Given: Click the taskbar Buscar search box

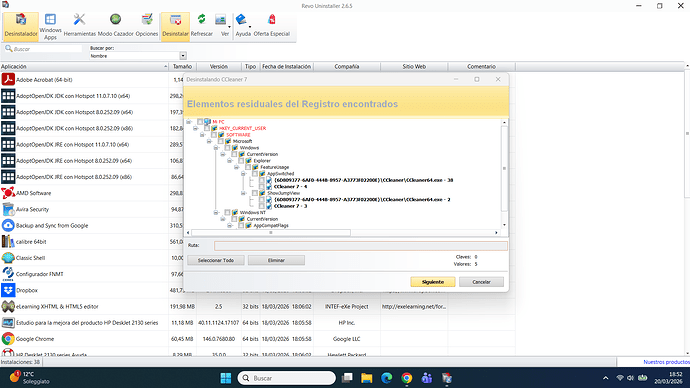Looking at the screenshot, I should 286,378.
